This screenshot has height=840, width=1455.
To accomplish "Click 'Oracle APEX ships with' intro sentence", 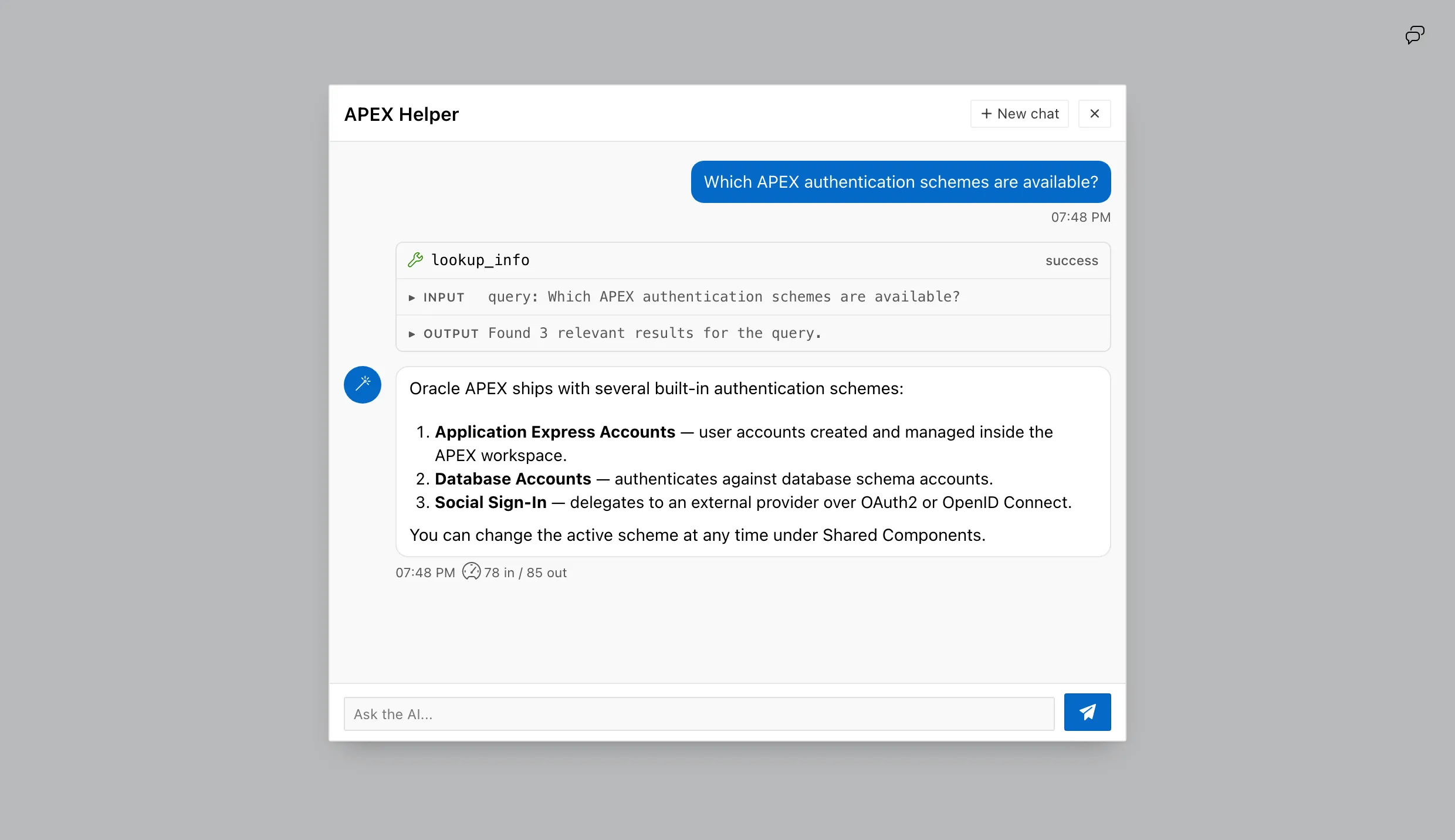I will click(657, 388).
